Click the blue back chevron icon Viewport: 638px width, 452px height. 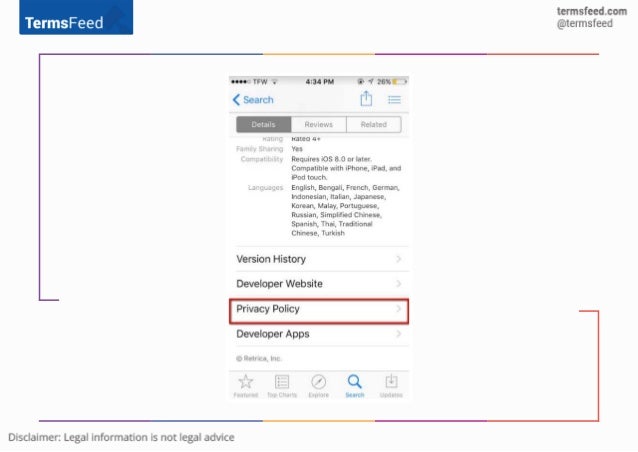tap(236, 100)
